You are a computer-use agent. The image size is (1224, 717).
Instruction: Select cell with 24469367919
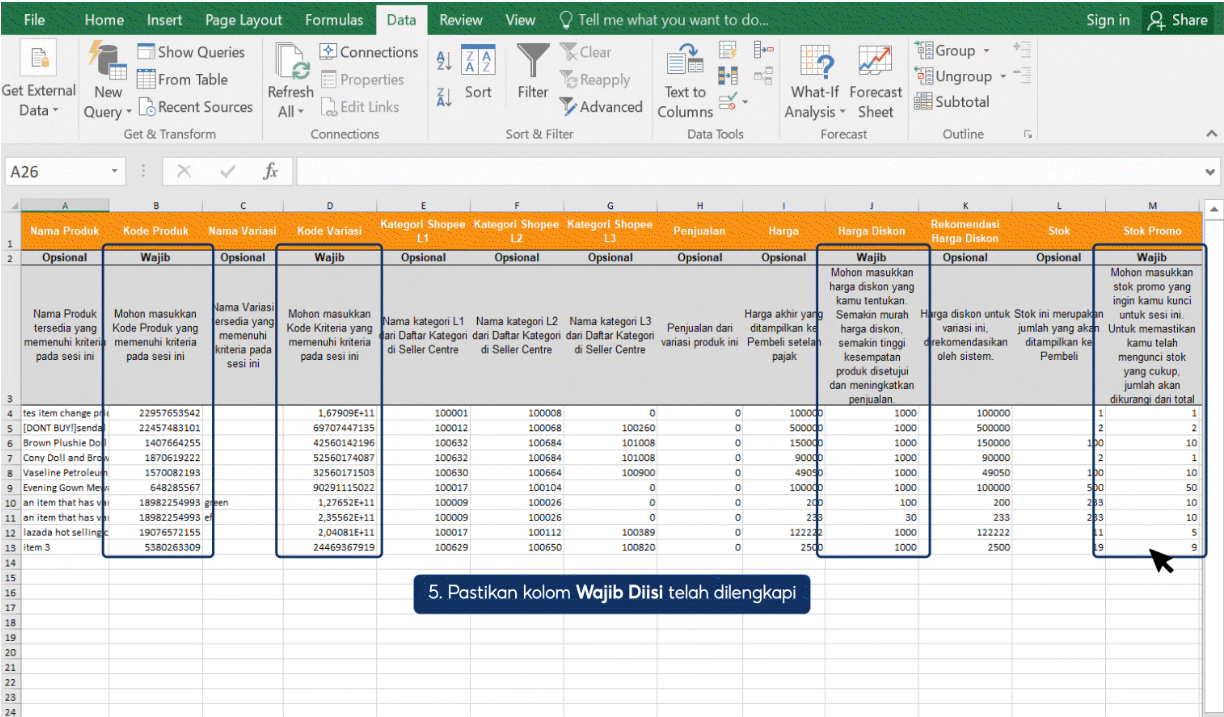coord(329,548)
